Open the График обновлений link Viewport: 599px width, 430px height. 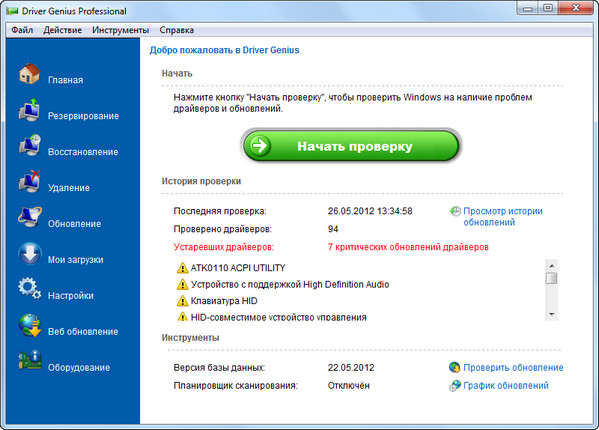[506, 386]
